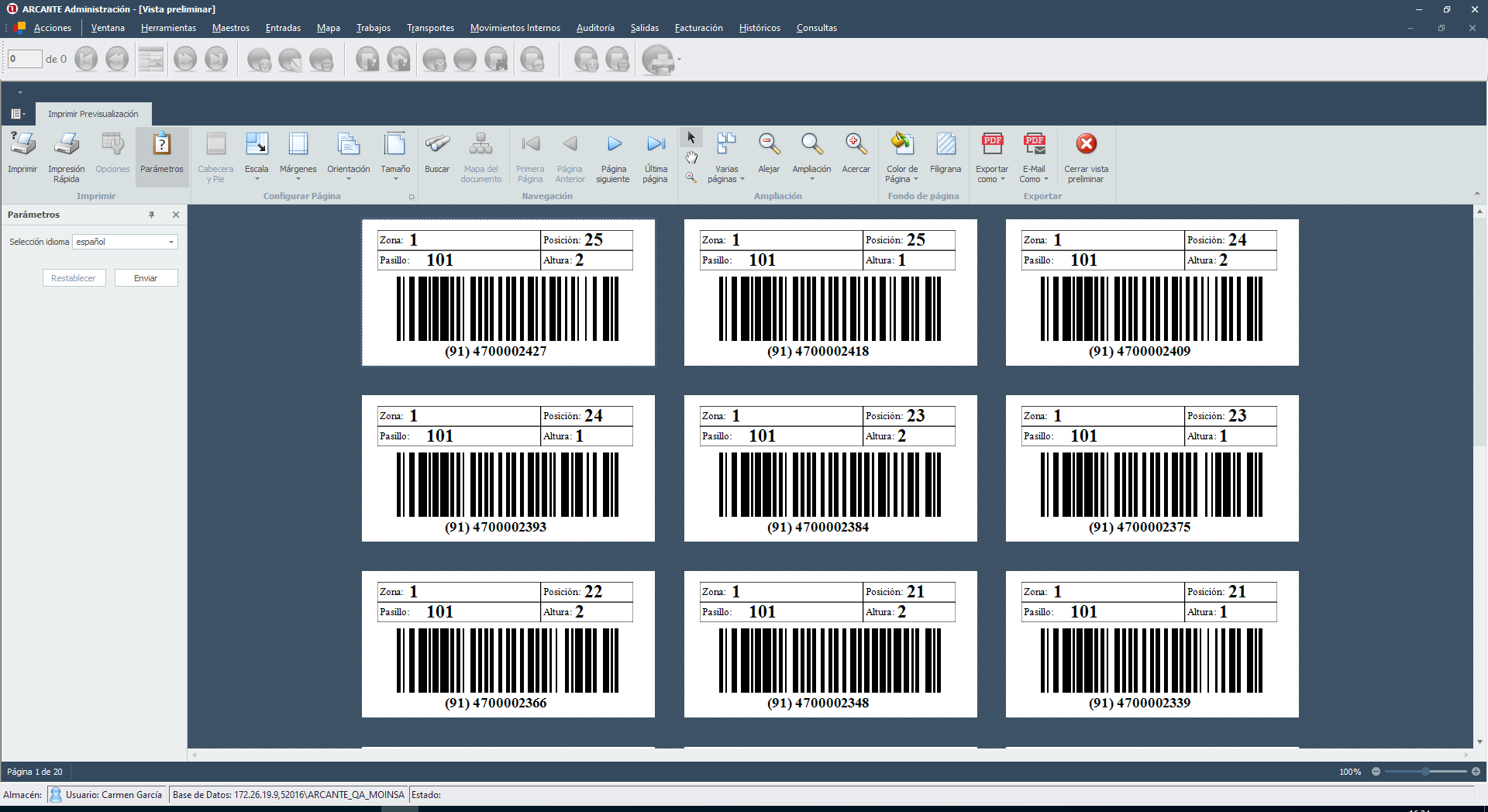
Task: Open the Acciones menu
Action: [x=53, y=28]
